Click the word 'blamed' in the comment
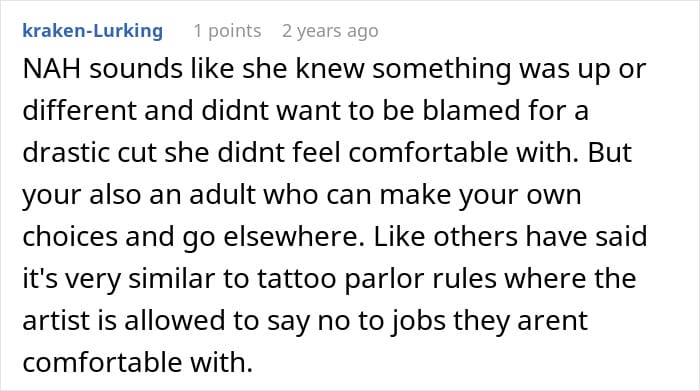Viewport: 700px width, 391px height. pos(471,111)
